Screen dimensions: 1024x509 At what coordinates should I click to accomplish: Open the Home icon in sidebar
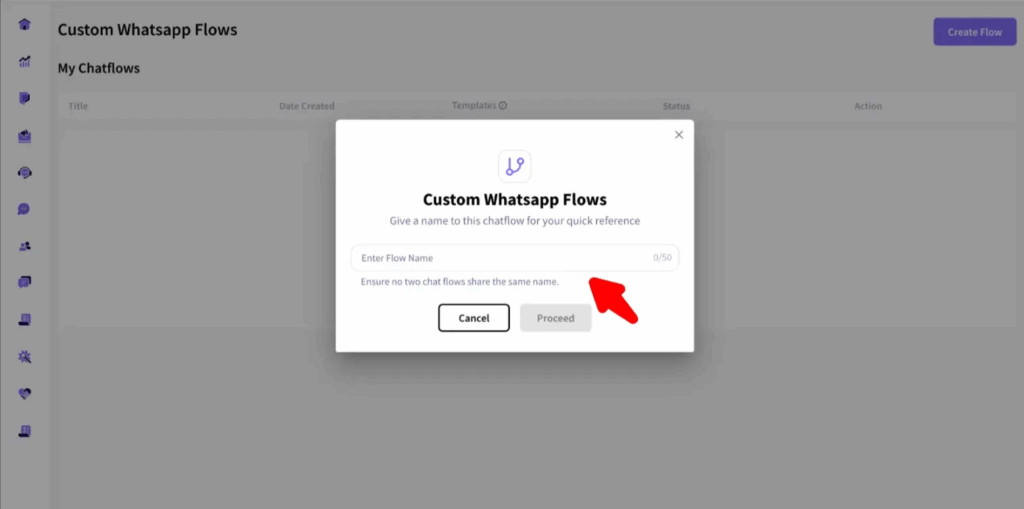(25, 25)
